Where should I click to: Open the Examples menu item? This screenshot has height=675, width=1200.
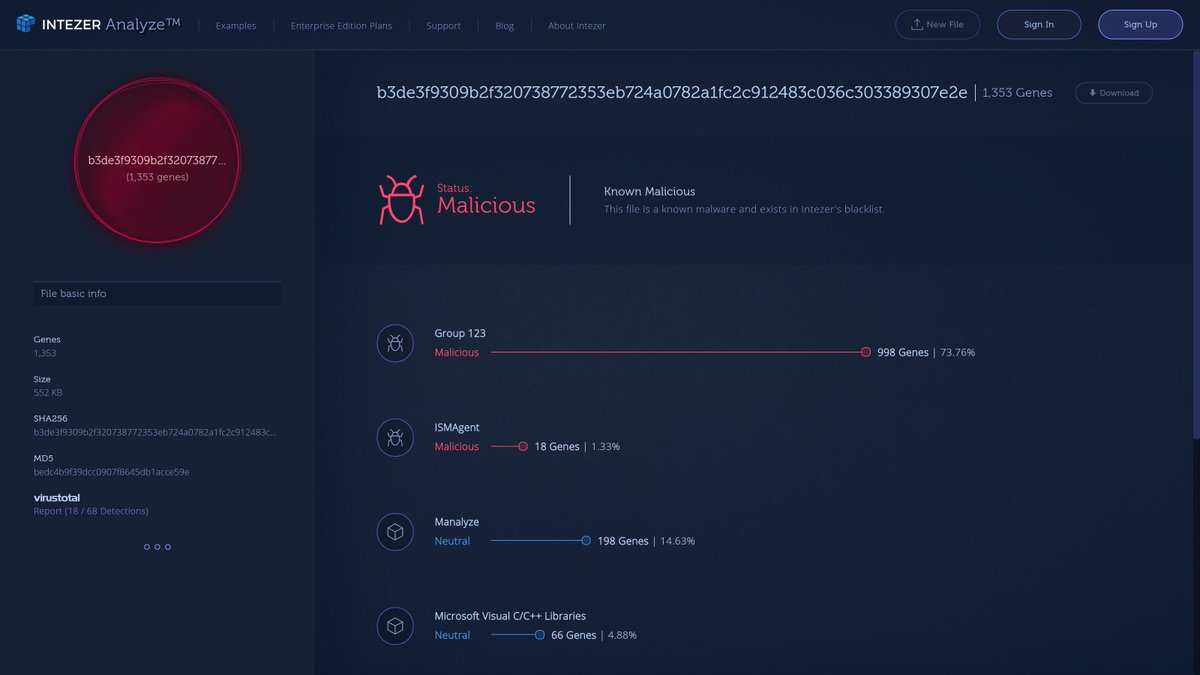click(236, 25)
